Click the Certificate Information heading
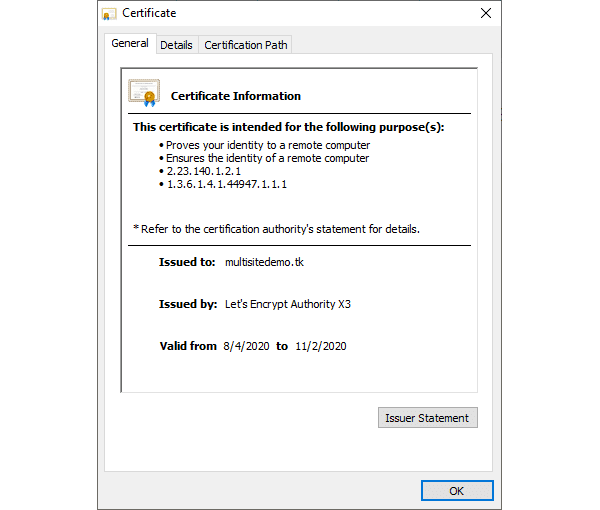600x510 pixels. click(236, 96)
